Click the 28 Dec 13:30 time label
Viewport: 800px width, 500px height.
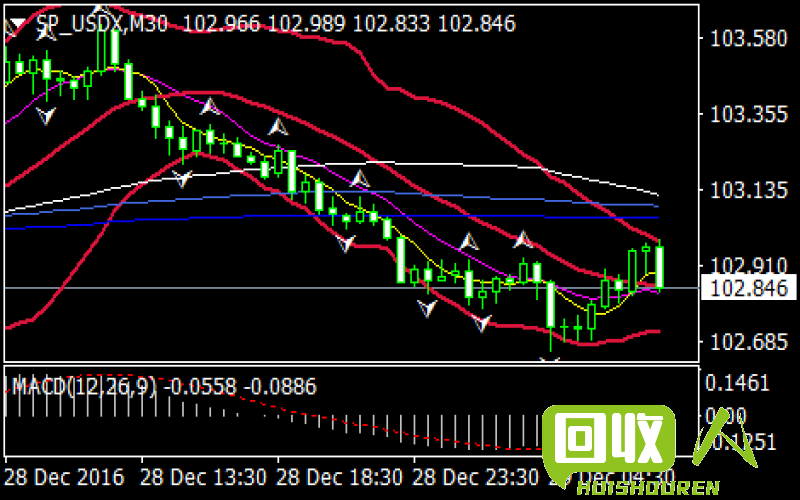[203, 478]
